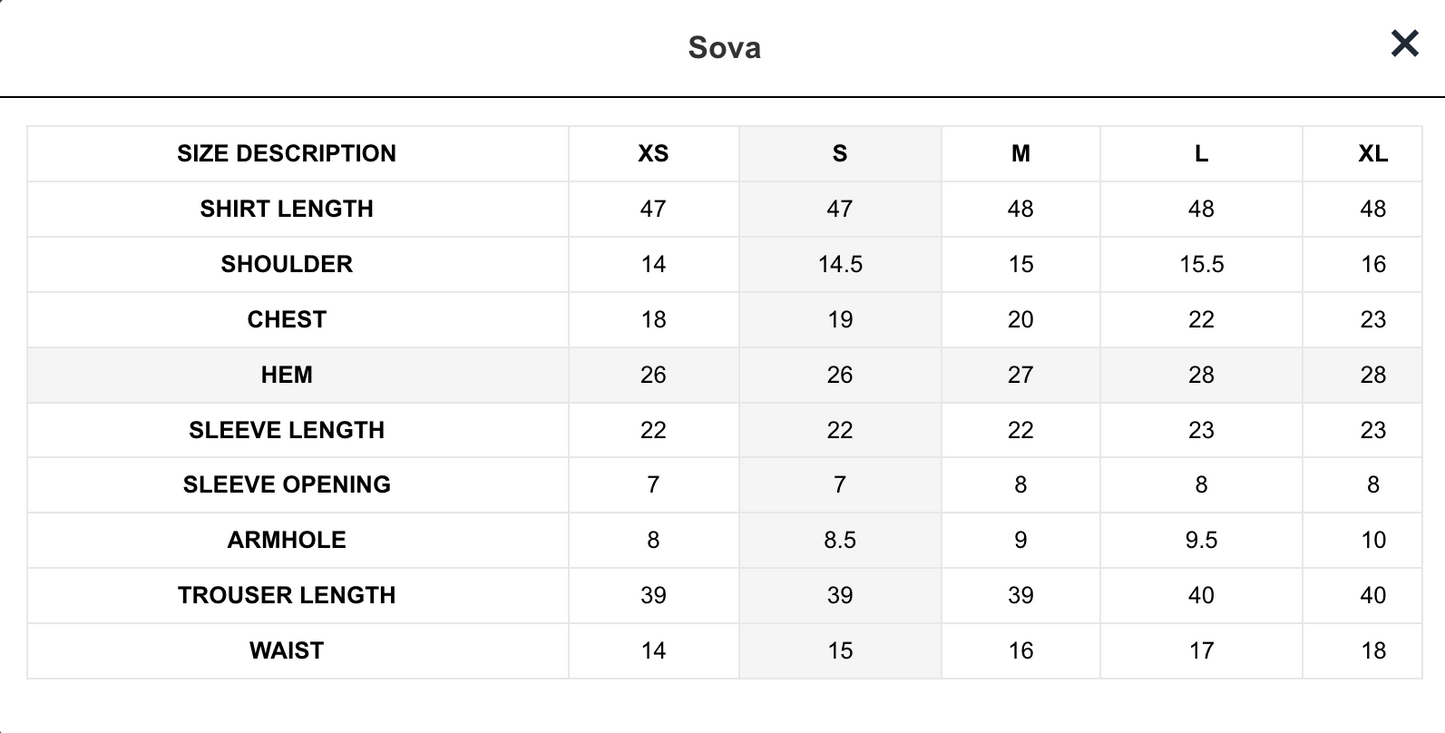Select the SLEEVE LENGTH row label
This screenshot has height=733, width=1445.
click(286, 430)
